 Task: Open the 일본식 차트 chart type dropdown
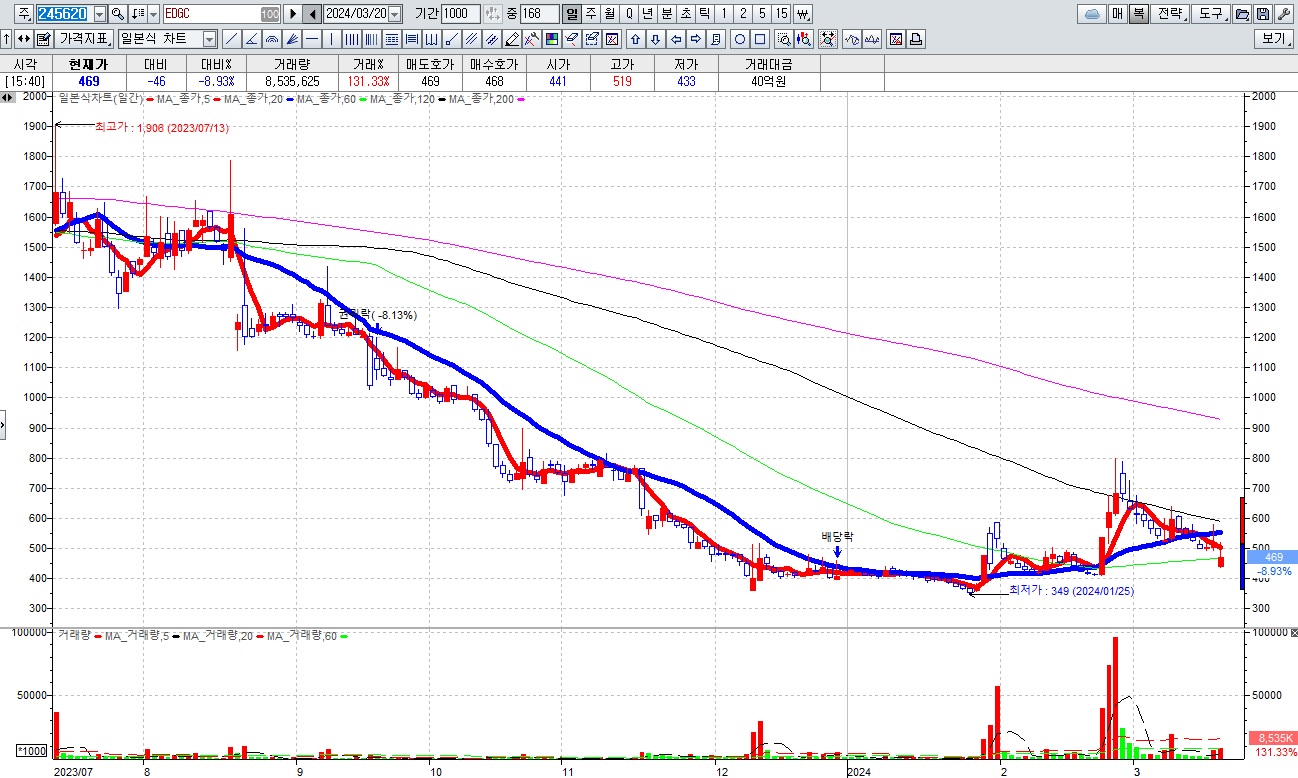(209, 39)
